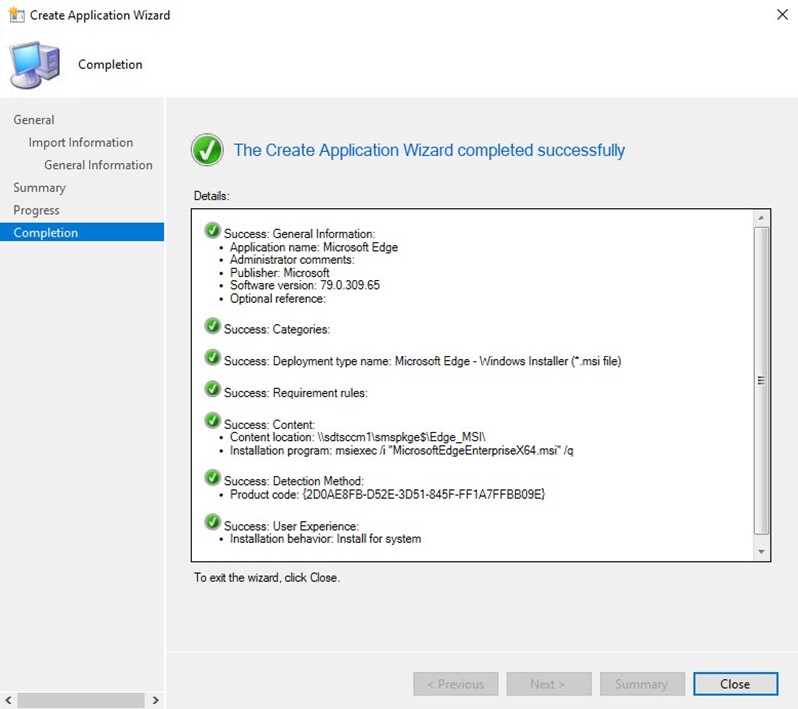The image size is (798, 709).
Task: Select the General Information step
Action: [98, 165]
